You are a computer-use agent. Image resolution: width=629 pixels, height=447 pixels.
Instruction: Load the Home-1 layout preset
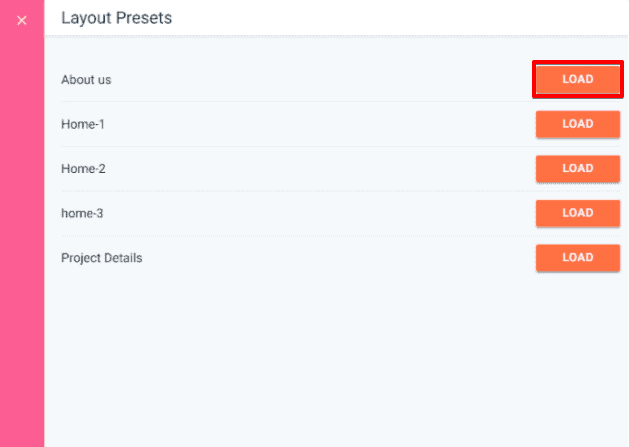[x=577, y=124]
